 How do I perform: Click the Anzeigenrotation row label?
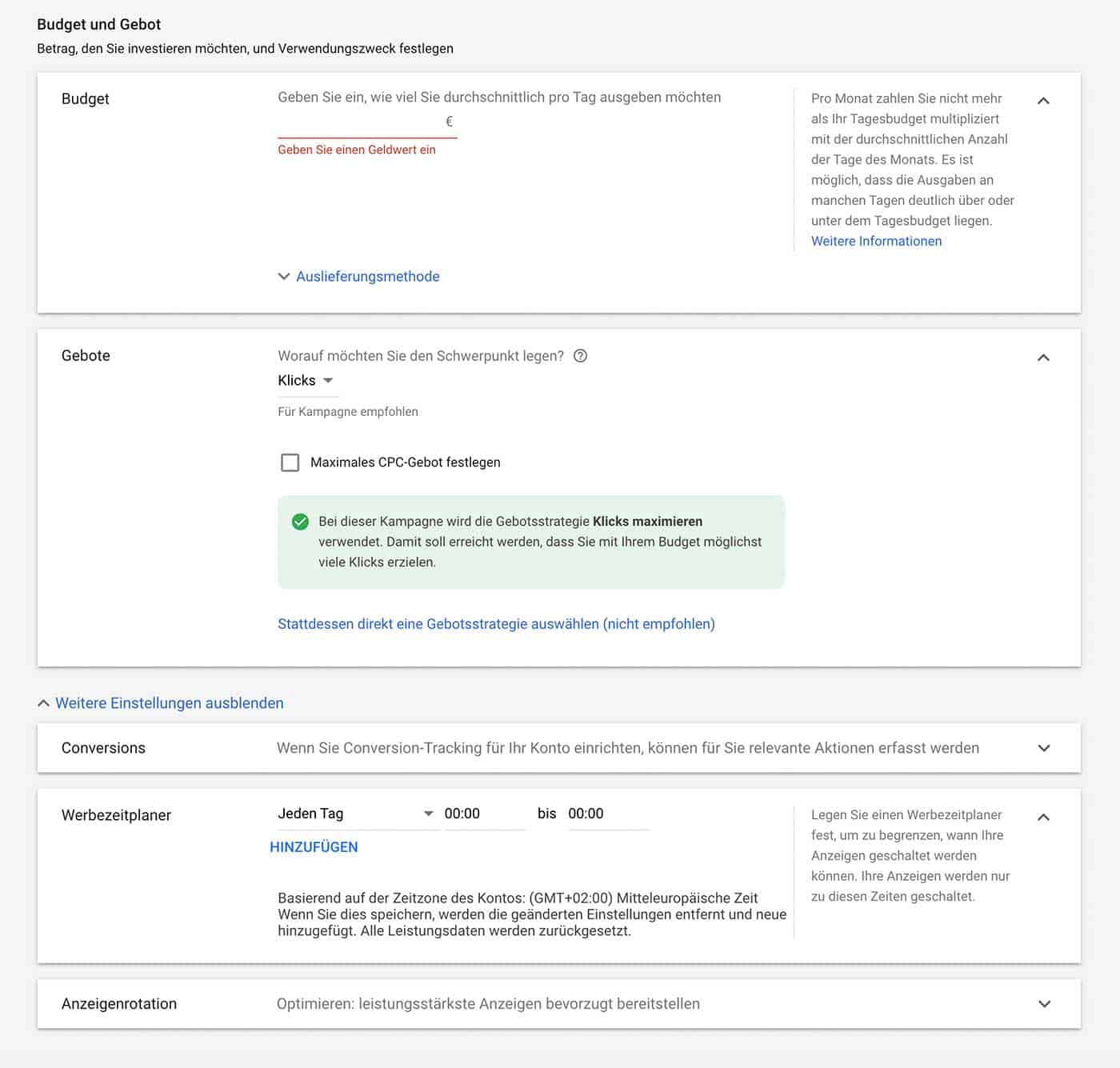[119, 1004]
